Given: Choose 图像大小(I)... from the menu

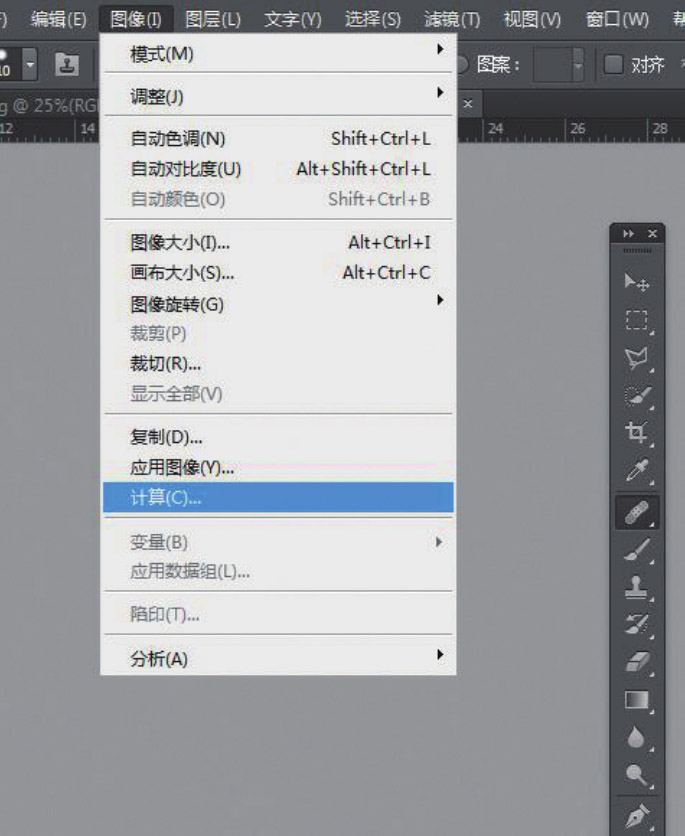Looking at the screenshot, I should point(278,242).
